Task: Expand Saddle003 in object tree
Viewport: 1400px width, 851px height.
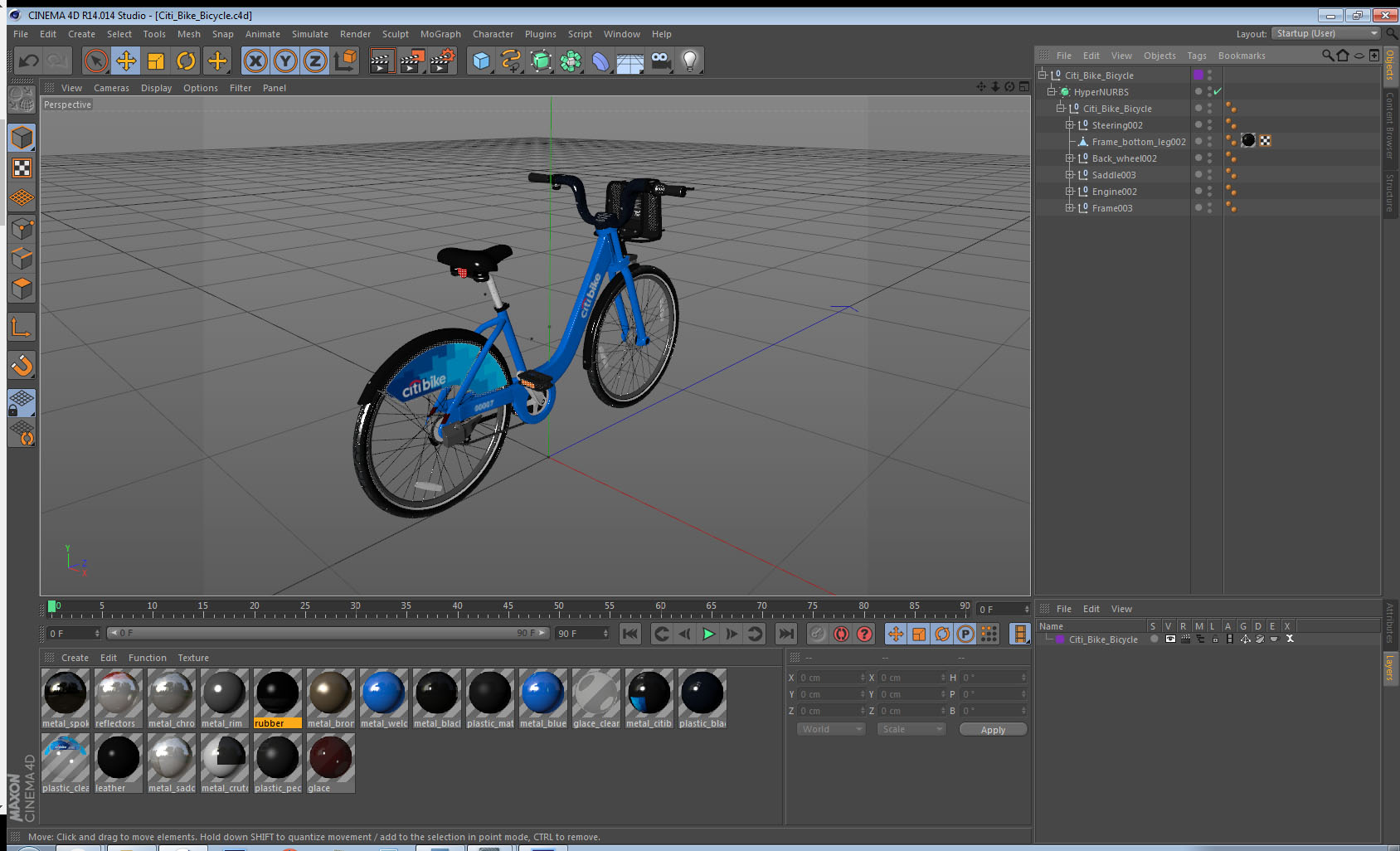Action: 1070,175
